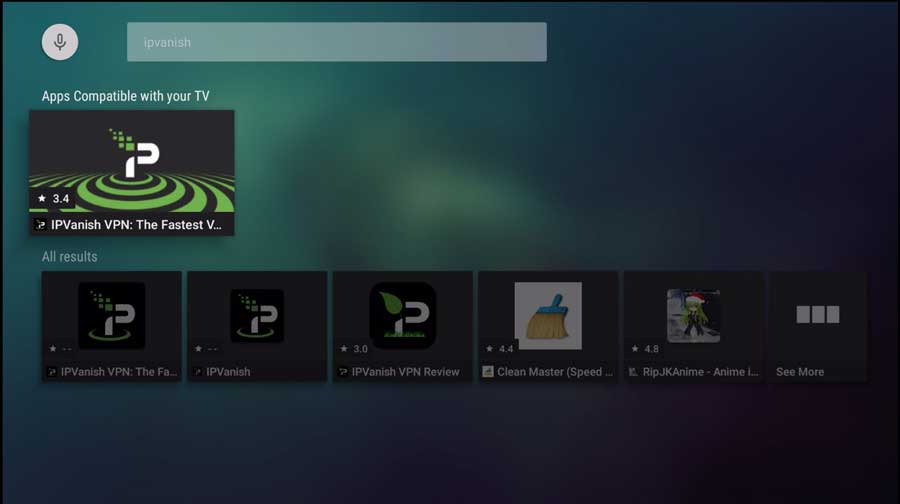Viewport: 900px width, 504px height.
Task: Open the Clean Master broom icon
Action: point(548,316)
